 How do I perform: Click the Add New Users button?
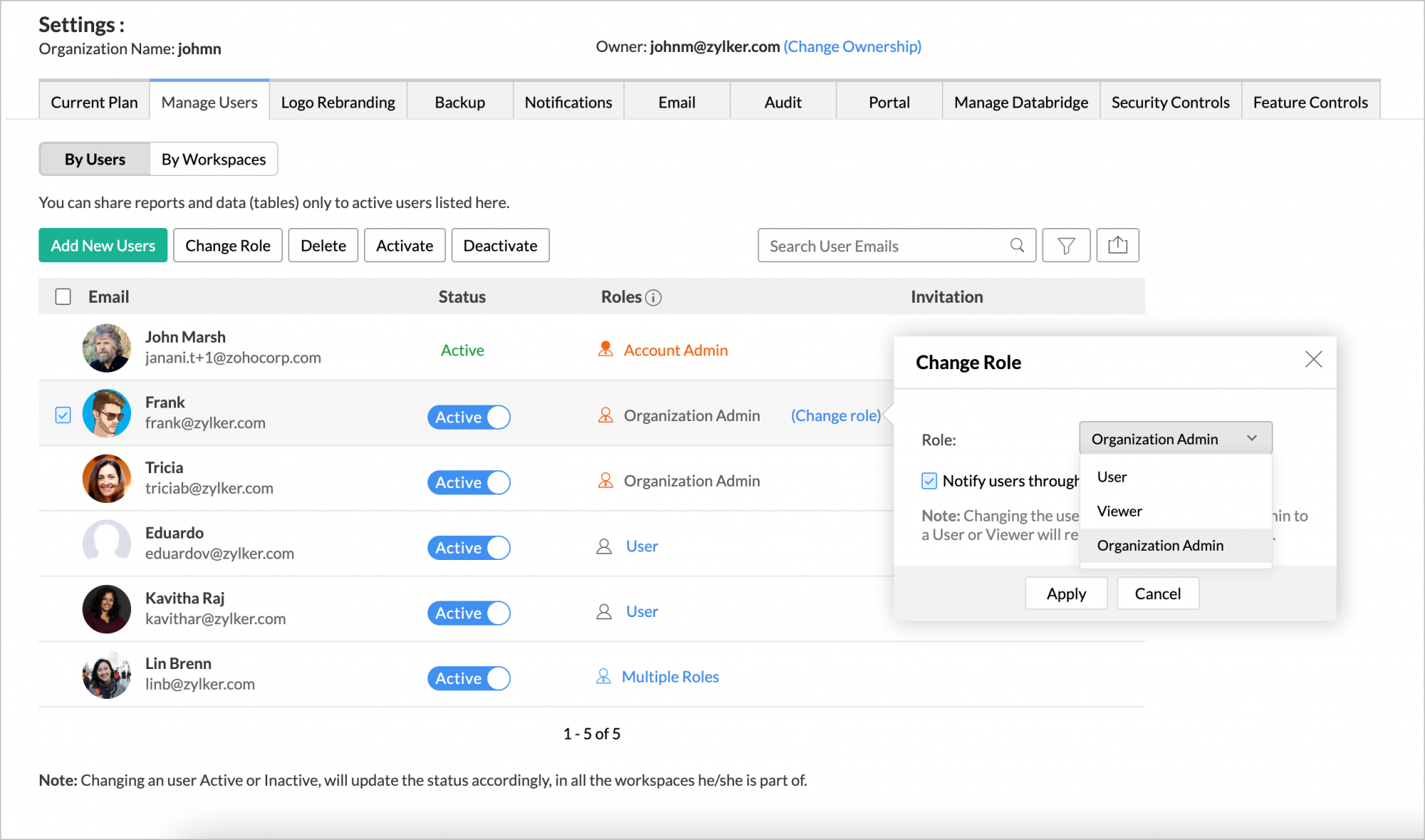(x=103, y=245)
